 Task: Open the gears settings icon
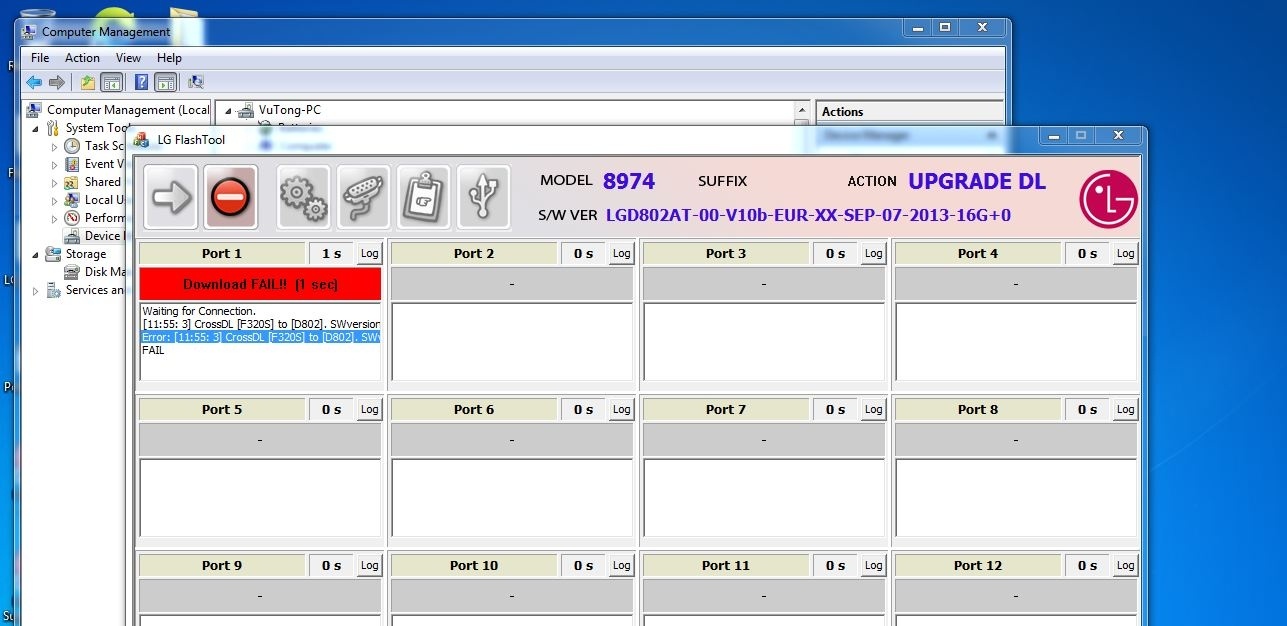tap(303, 196)
